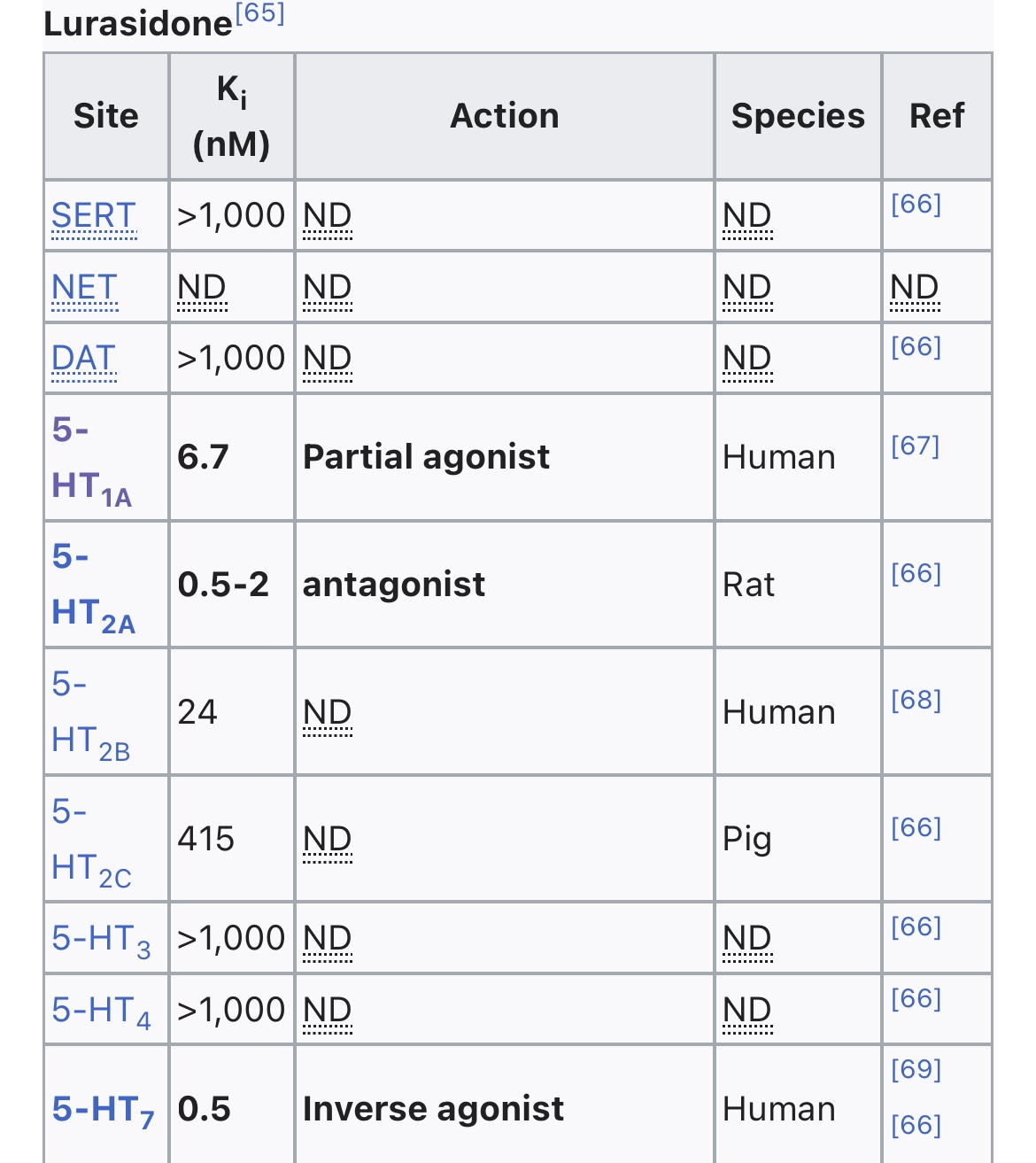The image size is (1036, 1163).
Task: Click the Action column header
Action: click(x=505, y=116)
